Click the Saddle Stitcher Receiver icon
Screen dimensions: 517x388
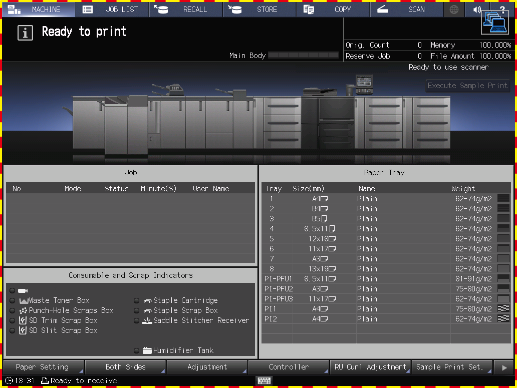click(147, 320)
